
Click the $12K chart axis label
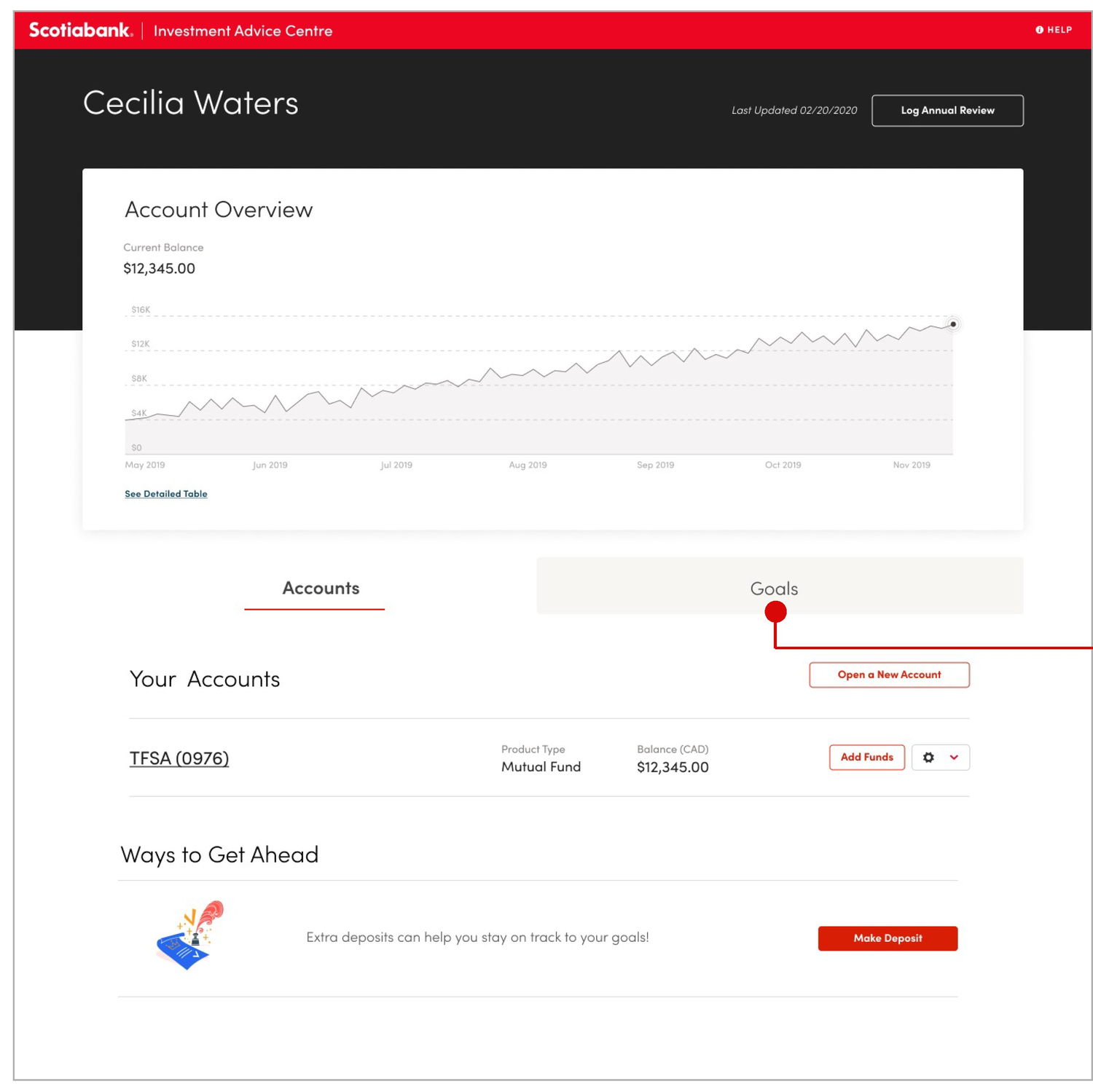pos(141,344)
